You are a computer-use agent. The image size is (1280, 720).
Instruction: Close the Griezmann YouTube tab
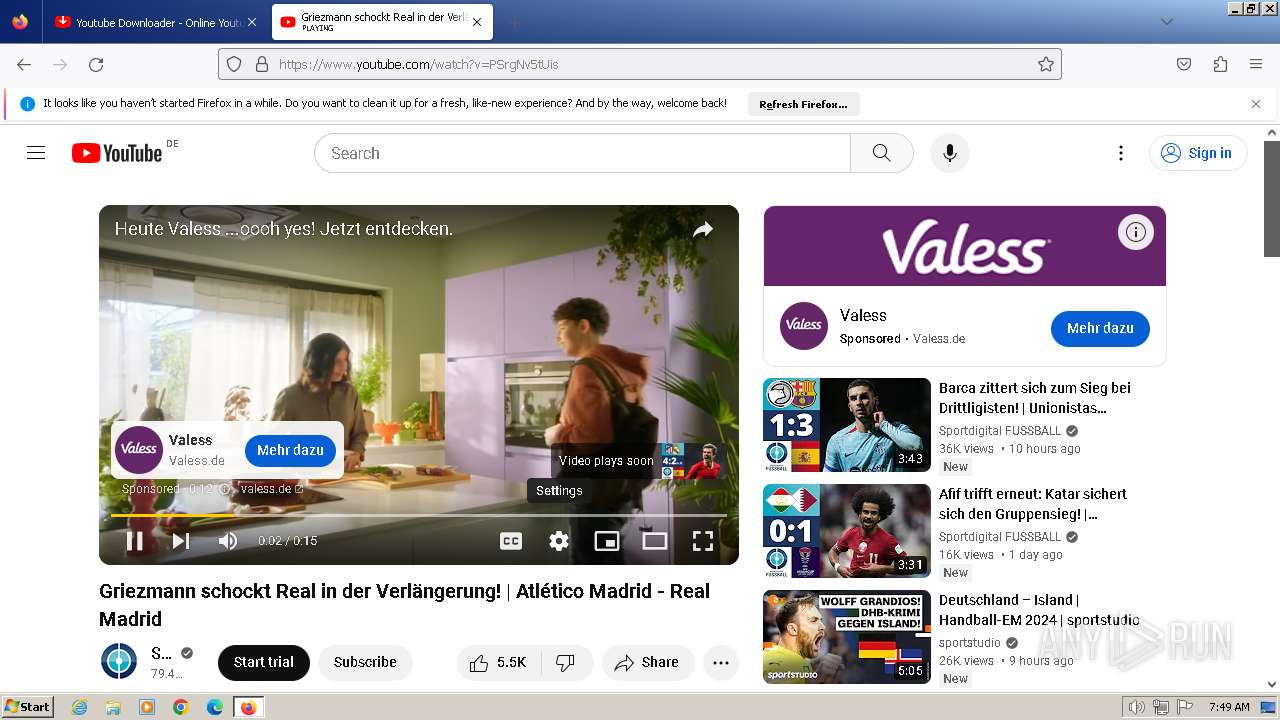[x=477, y=22]
